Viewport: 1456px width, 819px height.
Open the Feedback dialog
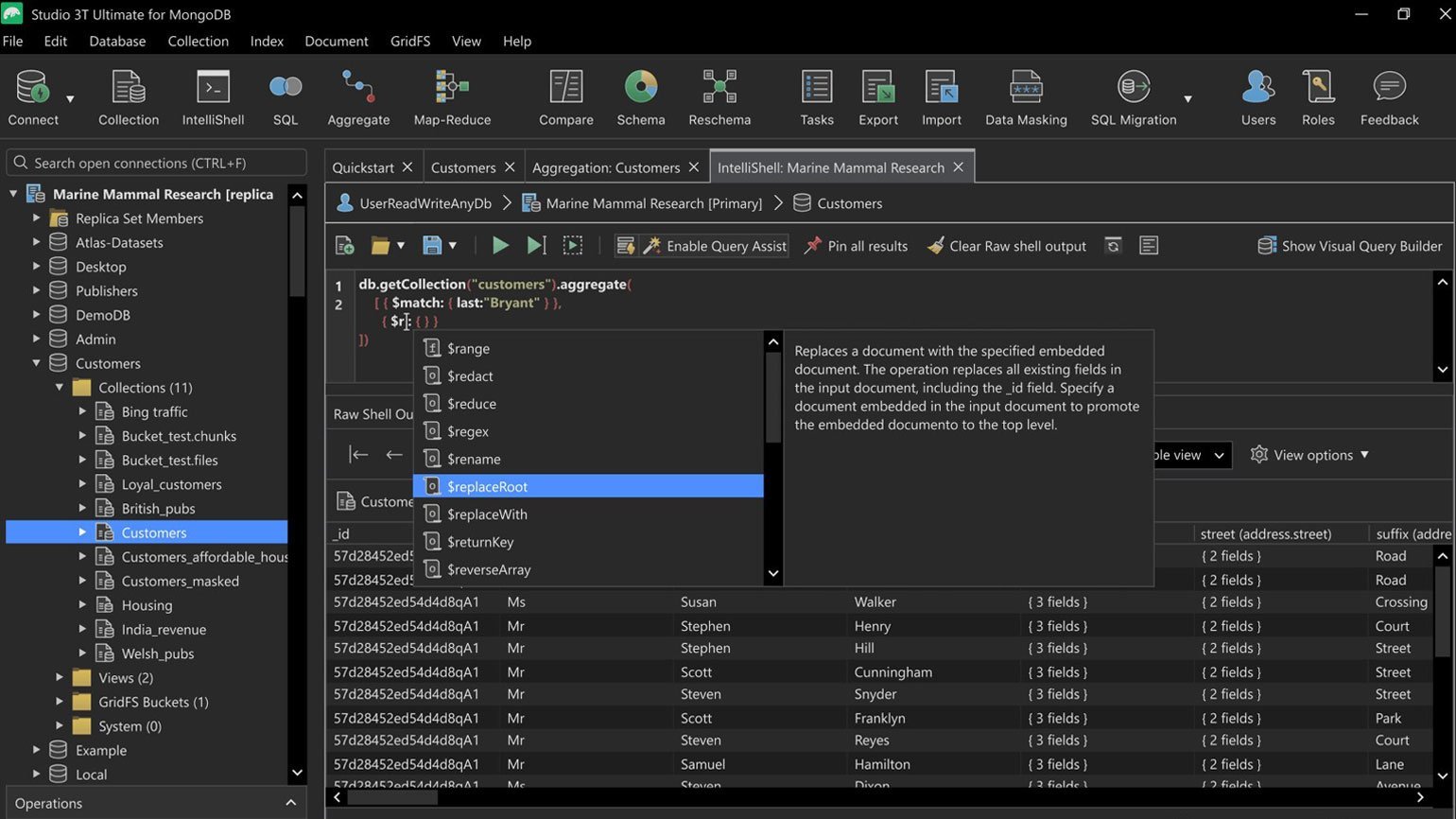(x=1390, y=97)
